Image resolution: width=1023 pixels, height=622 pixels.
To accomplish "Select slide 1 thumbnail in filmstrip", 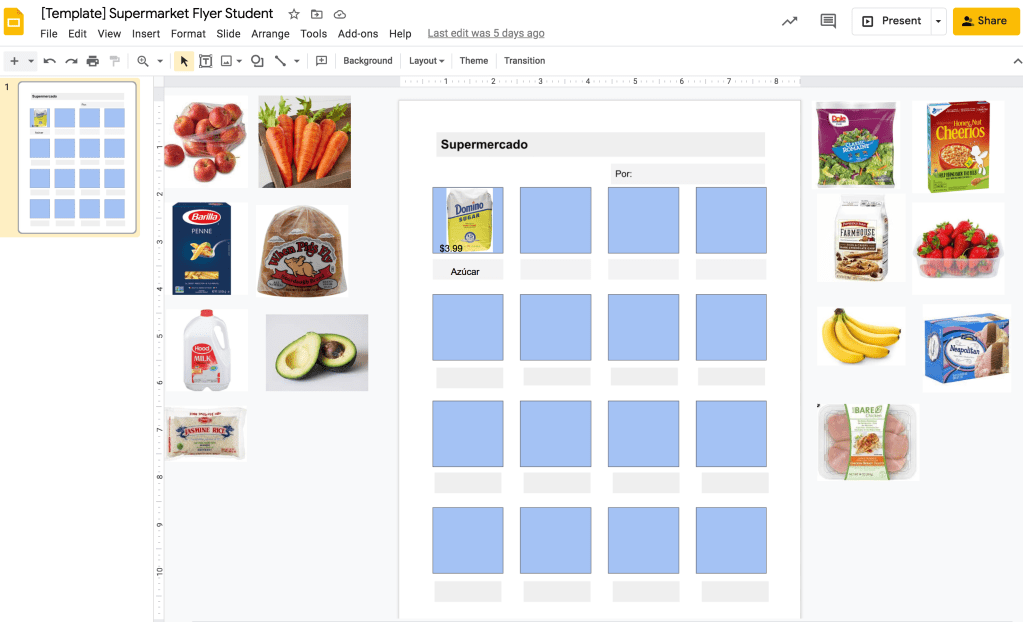I will click(77, 158).
